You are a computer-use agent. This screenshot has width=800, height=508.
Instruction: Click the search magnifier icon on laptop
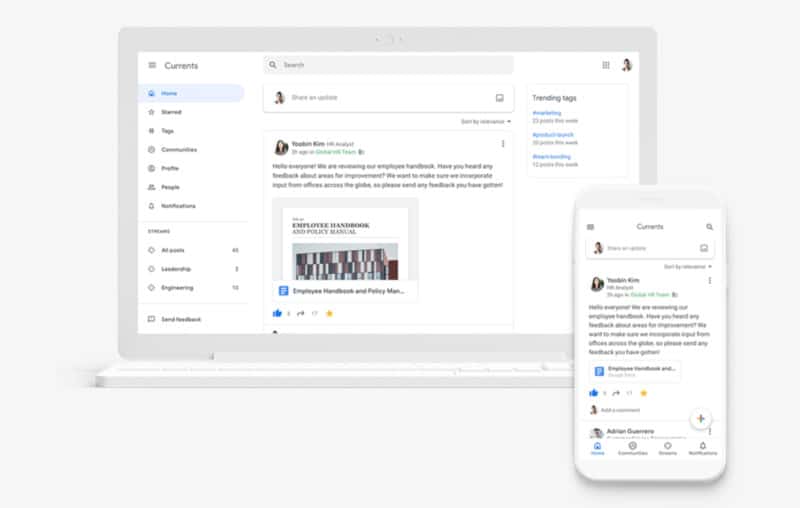pos(272,65)
